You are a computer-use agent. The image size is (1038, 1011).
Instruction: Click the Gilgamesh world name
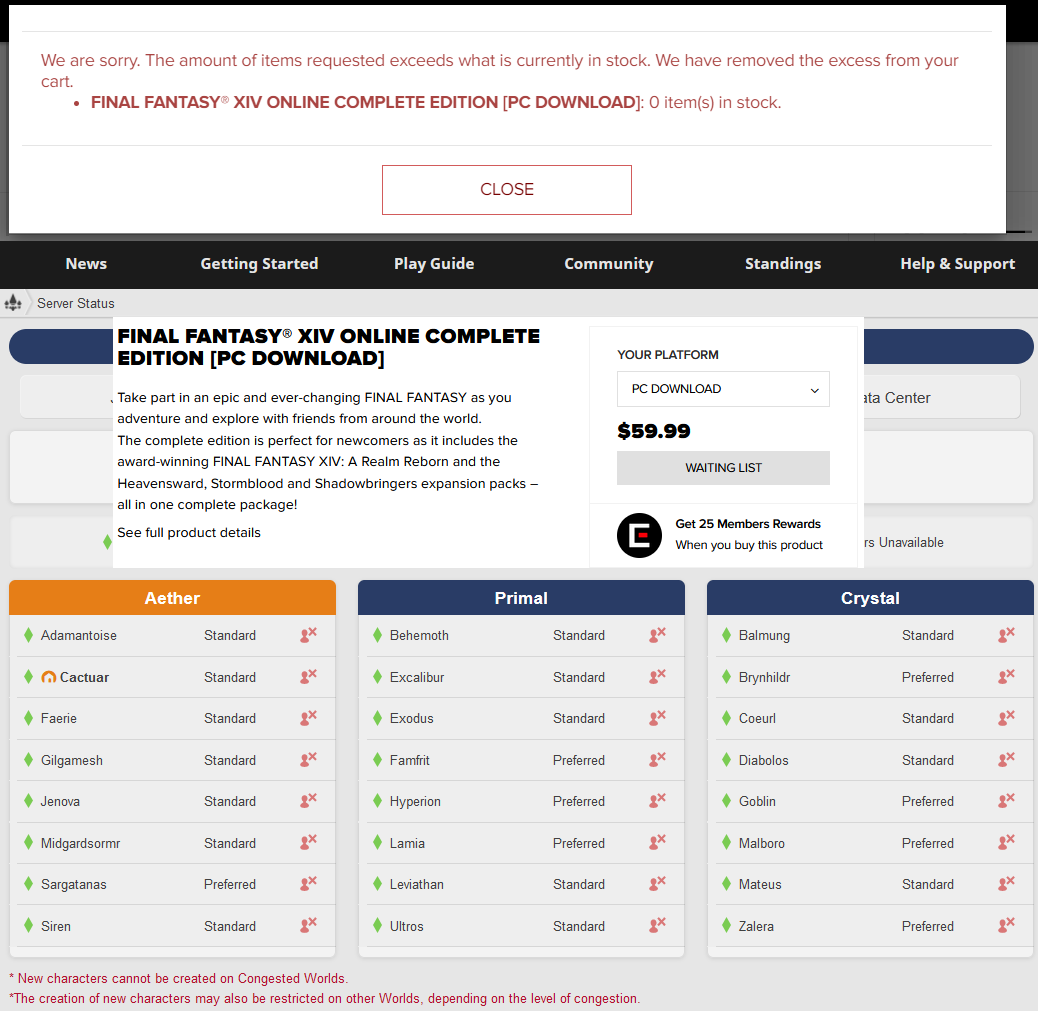point(71,760)
